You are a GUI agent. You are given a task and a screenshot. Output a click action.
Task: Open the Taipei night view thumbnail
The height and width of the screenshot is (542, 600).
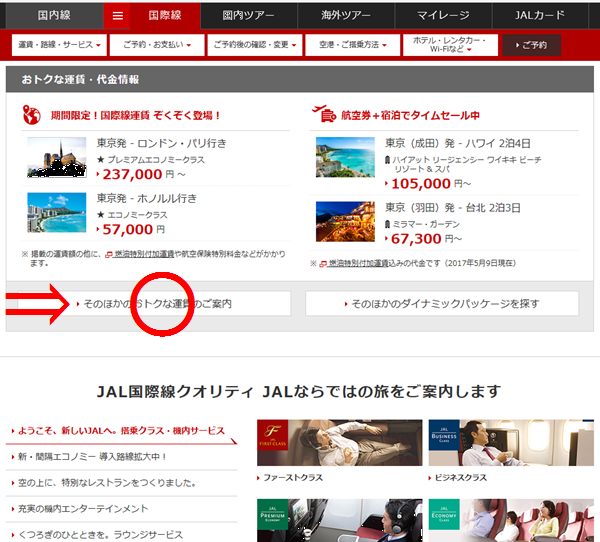tap(345, 222)
